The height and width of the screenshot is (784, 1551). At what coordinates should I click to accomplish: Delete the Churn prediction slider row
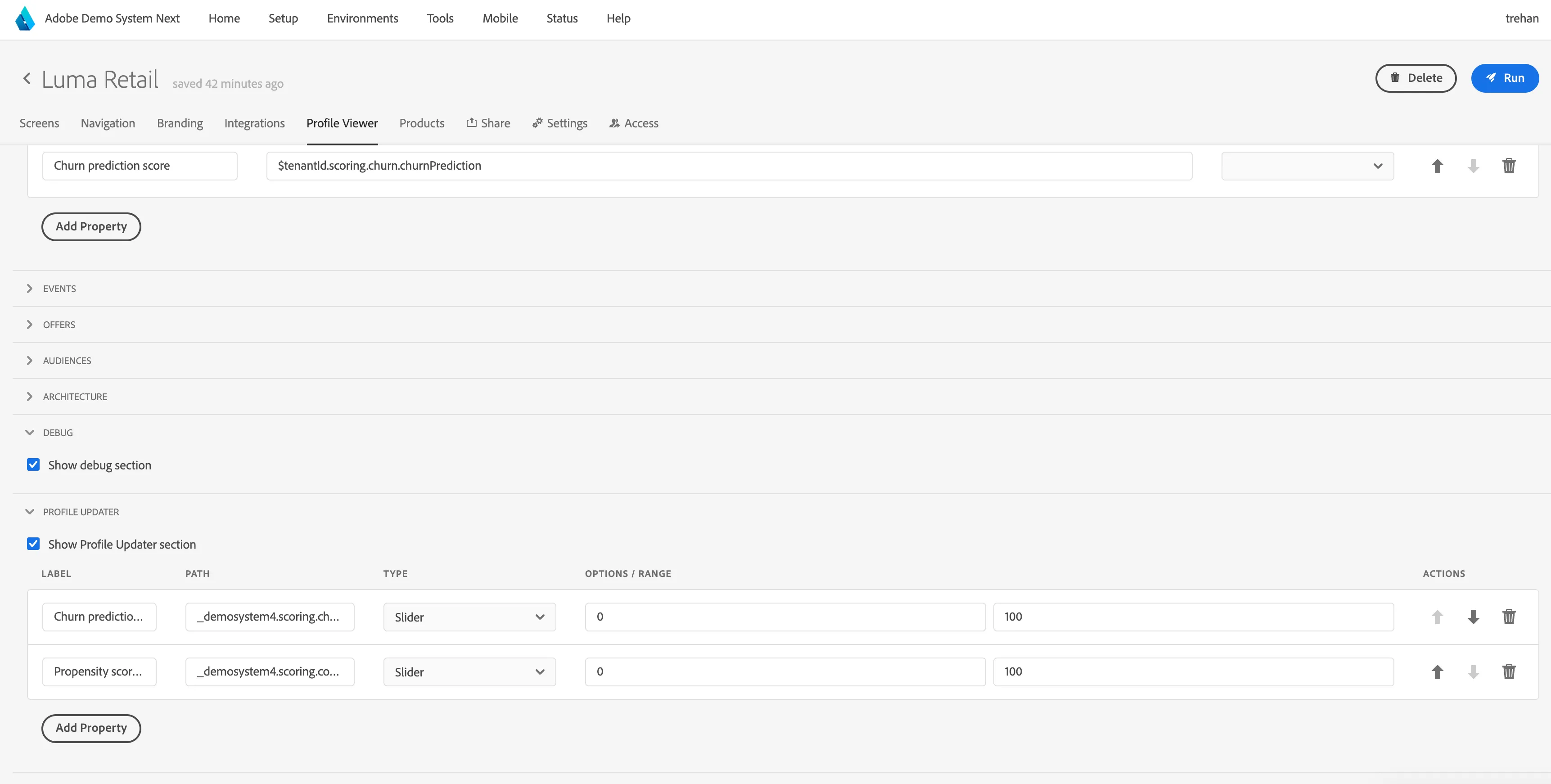click(1508, 617)
